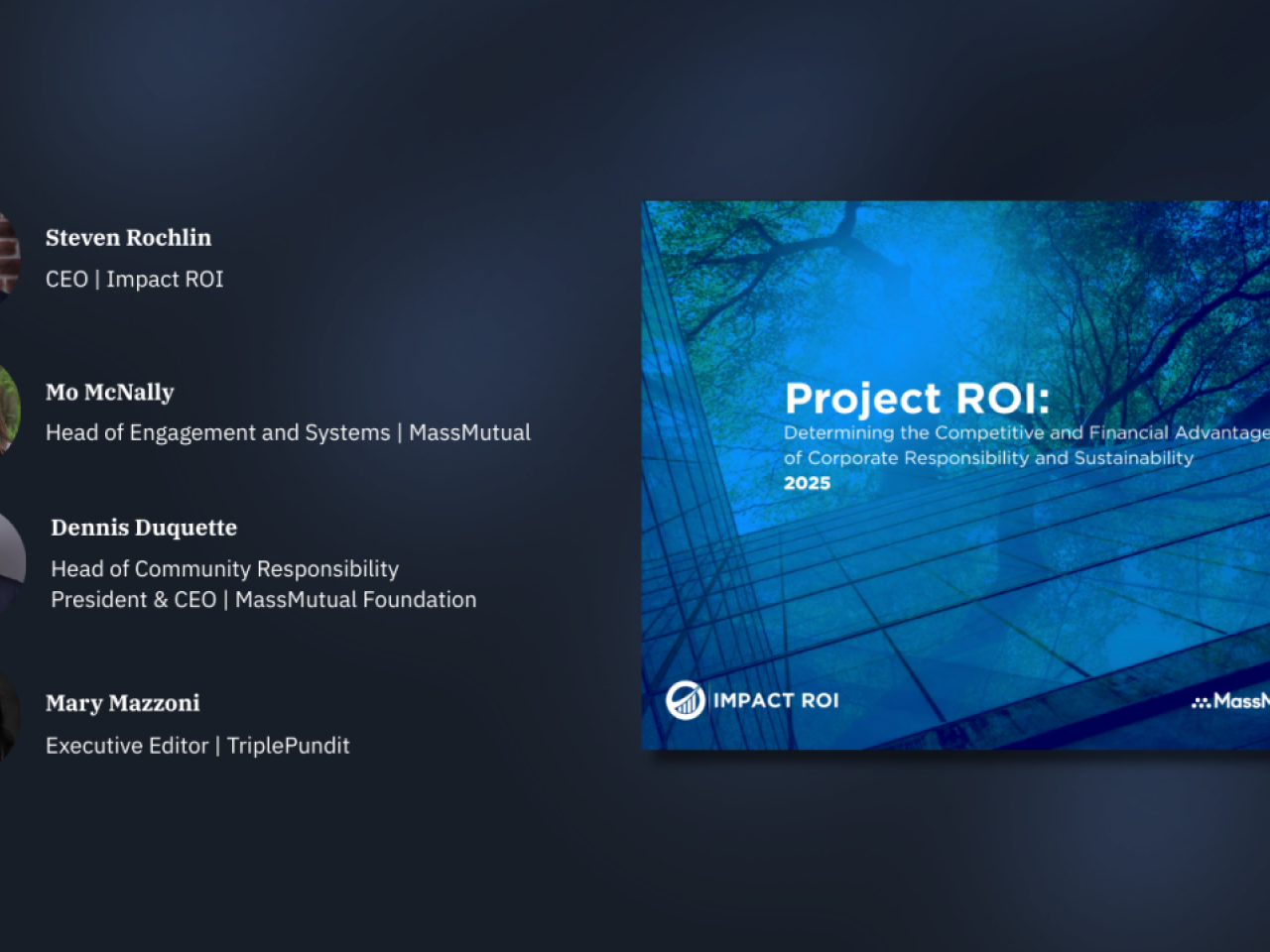Select the name Steven Rochlin
1270x952 pixels.
(x=128, y=238)
